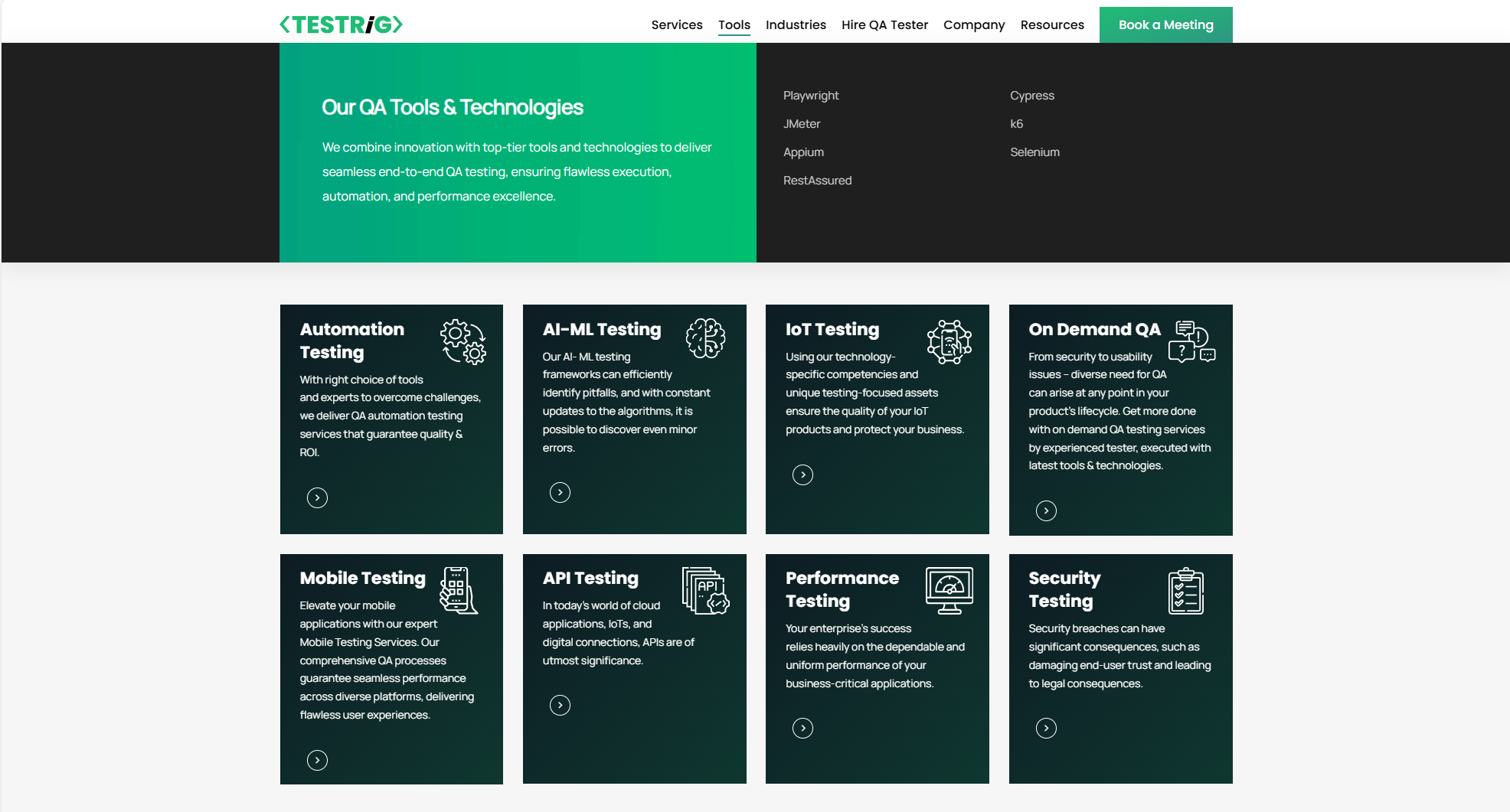Click the Performance Testing monitor gauge icon

coord(949,590)
